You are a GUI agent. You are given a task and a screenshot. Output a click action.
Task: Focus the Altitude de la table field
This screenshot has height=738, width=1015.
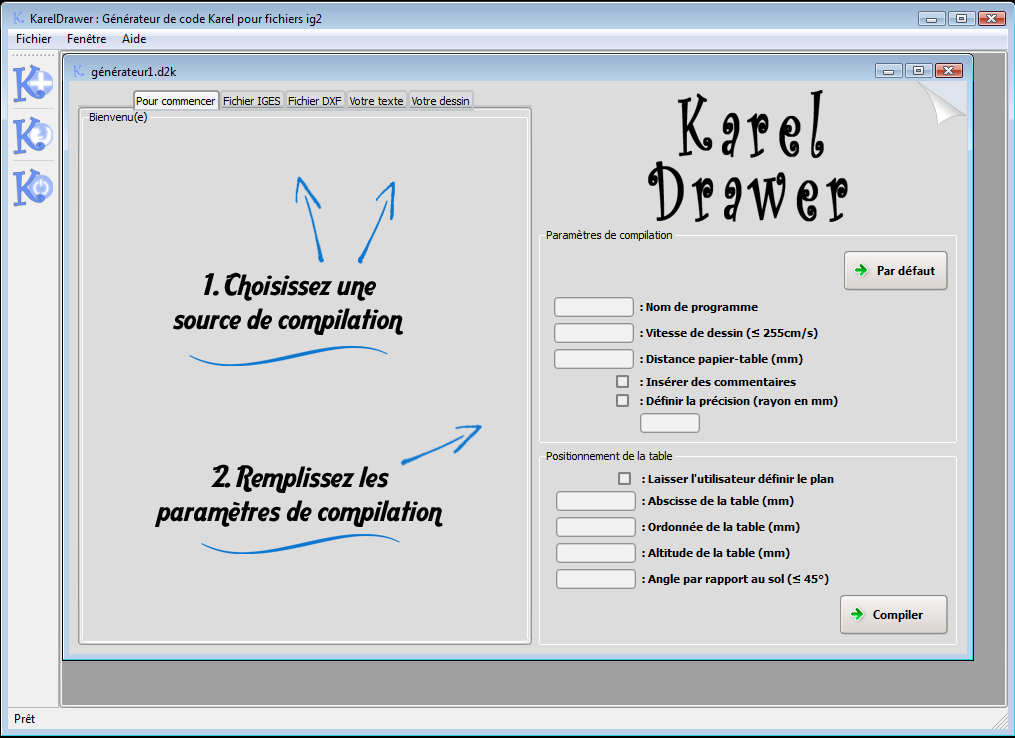[x=596, y=553]
